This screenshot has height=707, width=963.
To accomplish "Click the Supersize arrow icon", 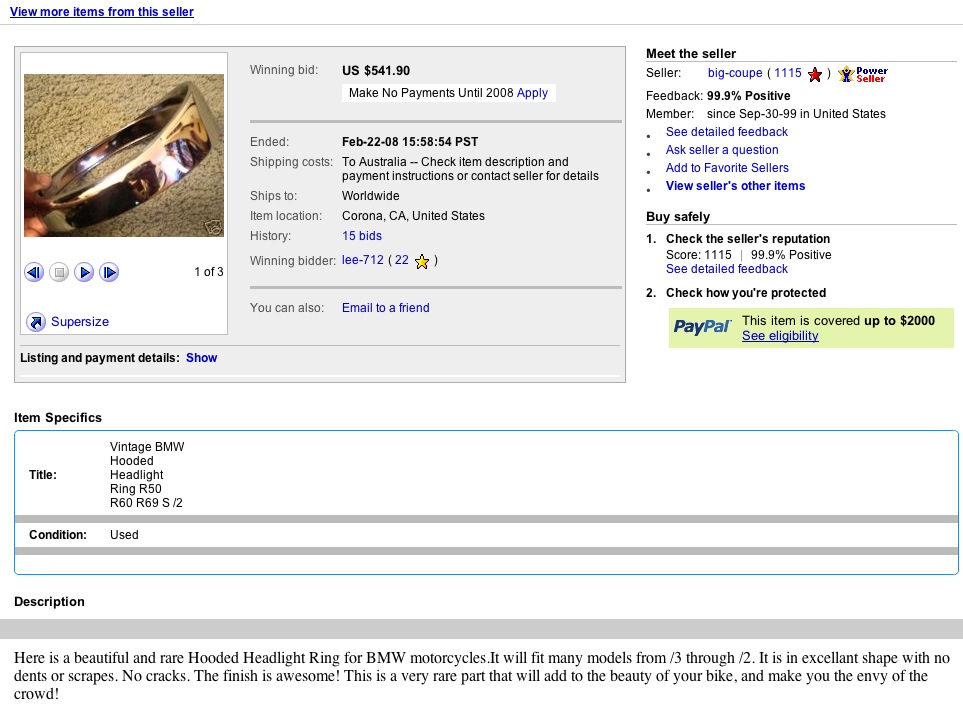I will click(36, 322).
